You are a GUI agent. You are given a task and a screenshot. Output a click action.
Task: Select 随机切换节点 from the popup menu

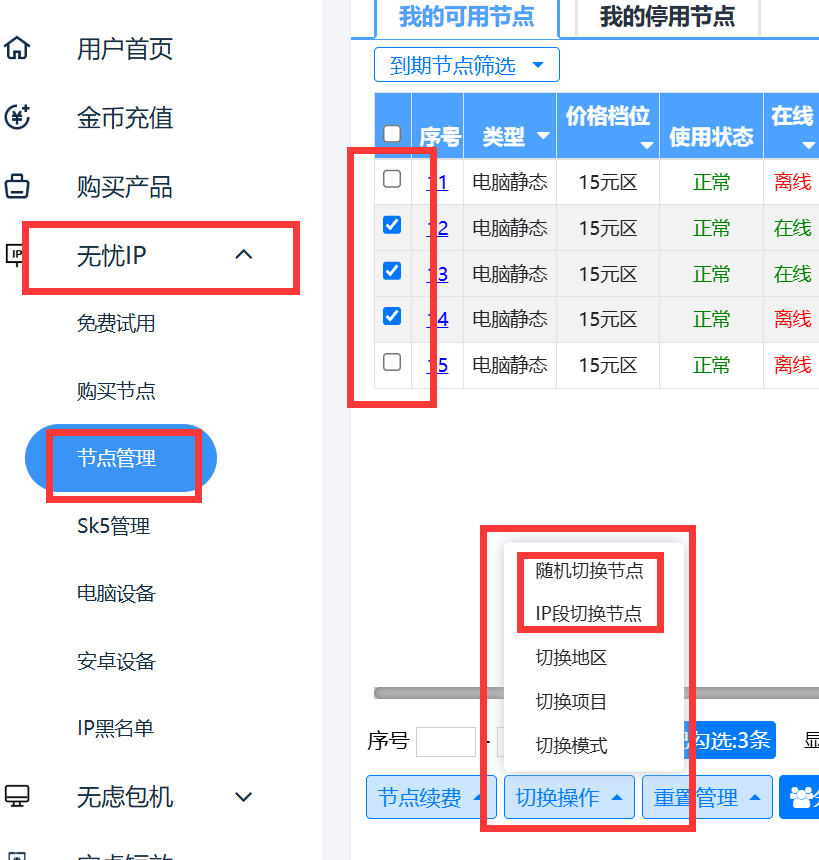pyautogui.click(x=589, y=570)
